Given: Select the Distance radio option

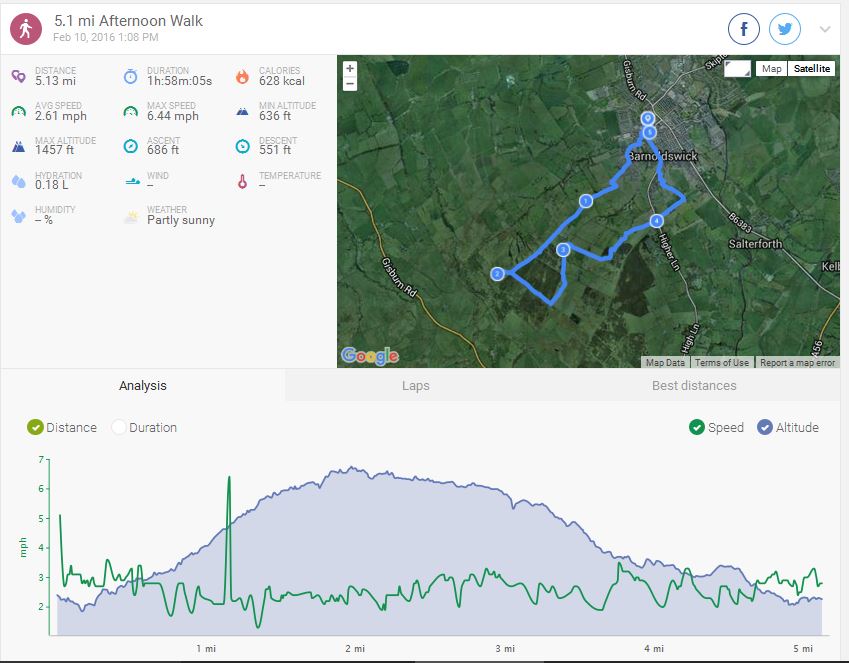Looking at the screenshot, I should 36,428.
